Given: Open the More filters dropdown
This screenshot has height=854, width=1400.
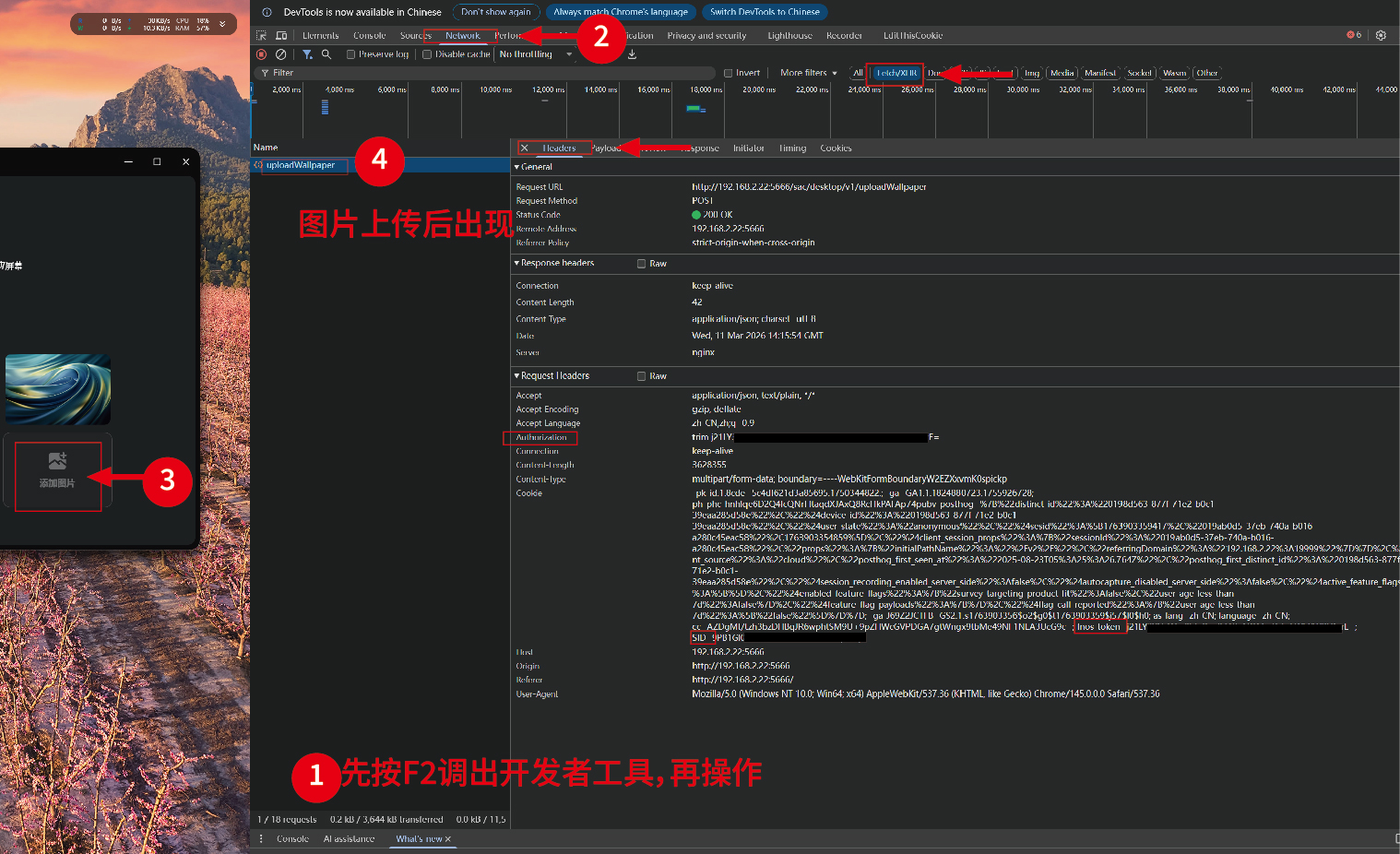Looking at the screenshot, I should click(807, 72).
